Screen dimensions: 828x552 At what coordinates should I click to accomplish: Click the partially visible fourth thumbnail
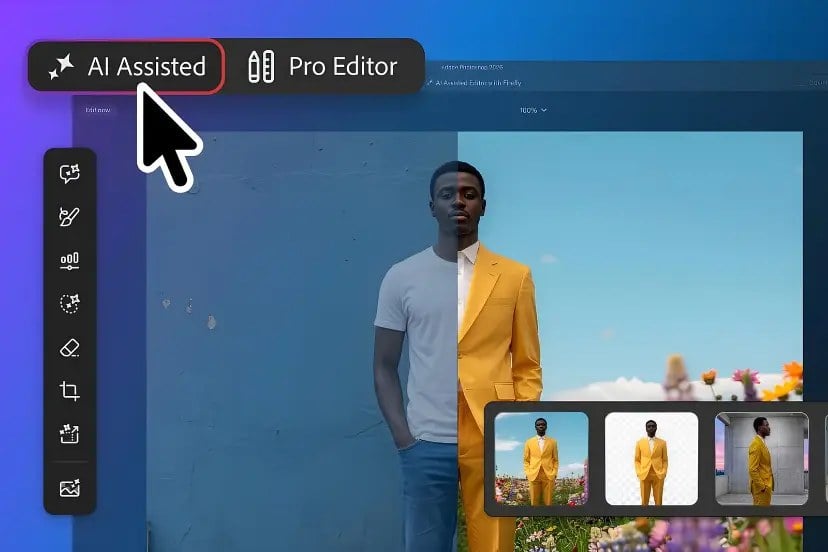click(x=826, y=459)
